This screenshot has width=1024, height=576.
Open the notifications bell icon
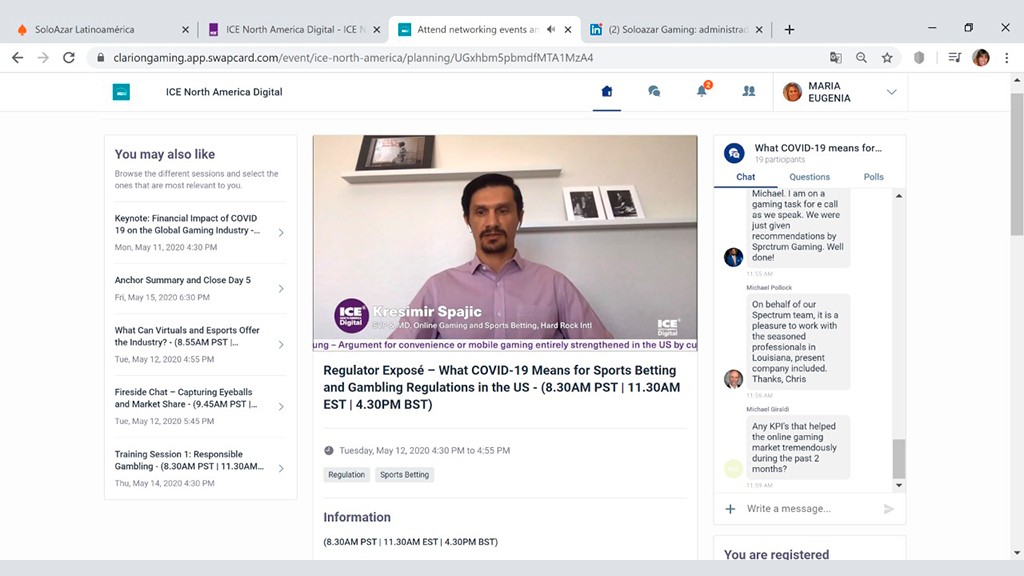point(701,91)
